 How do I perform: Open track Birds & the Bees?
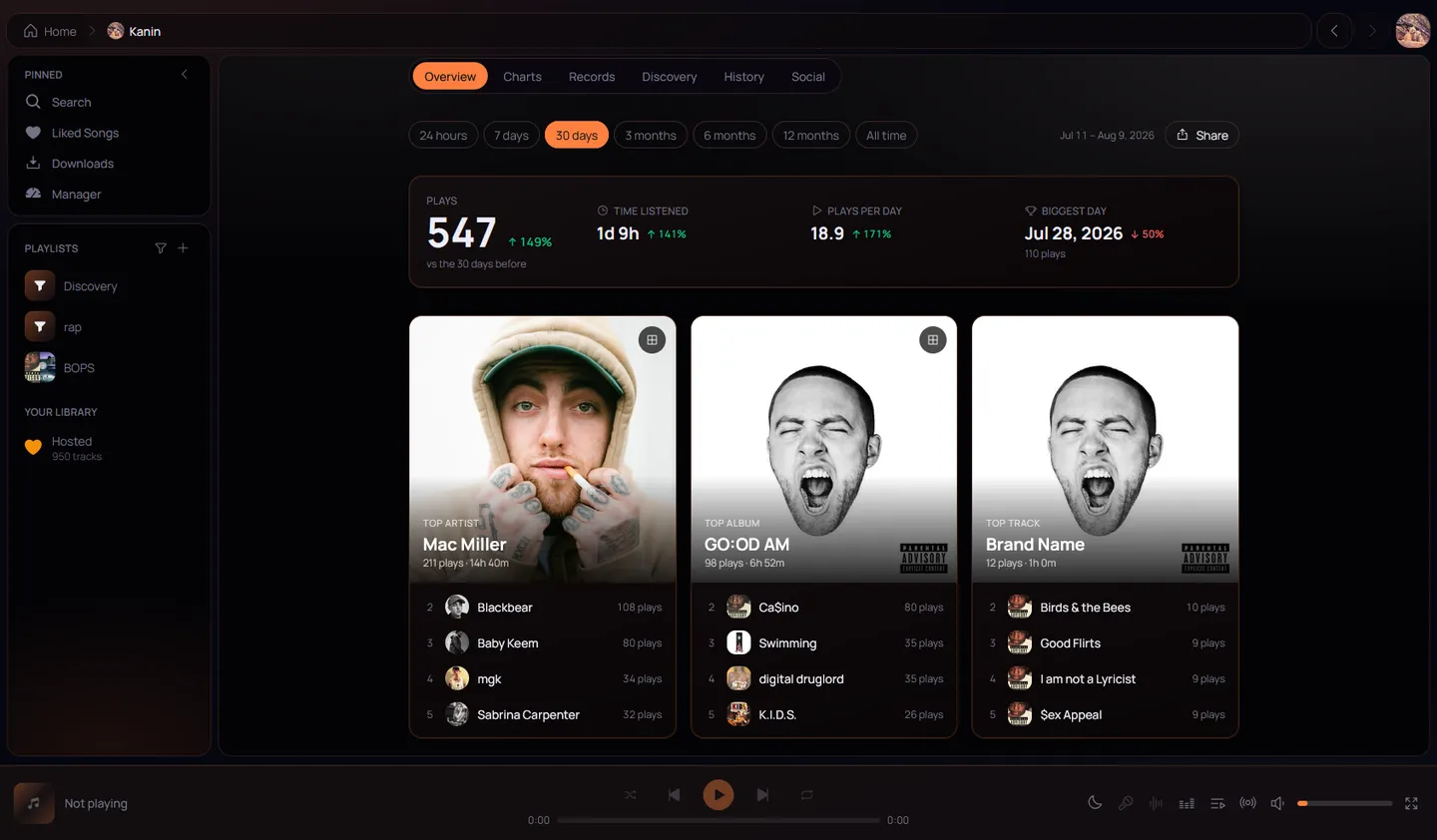click(1106, 608)
